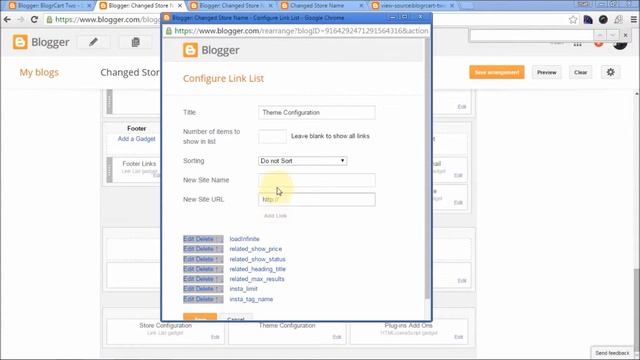This screenshot has width=640, height=360.
Task: Click Cancel button in dialog
Action: coord(236,318)
